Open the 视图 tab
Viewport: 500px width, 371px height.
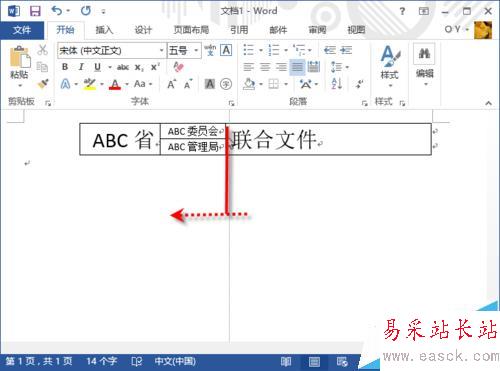[x=356, y=30]
